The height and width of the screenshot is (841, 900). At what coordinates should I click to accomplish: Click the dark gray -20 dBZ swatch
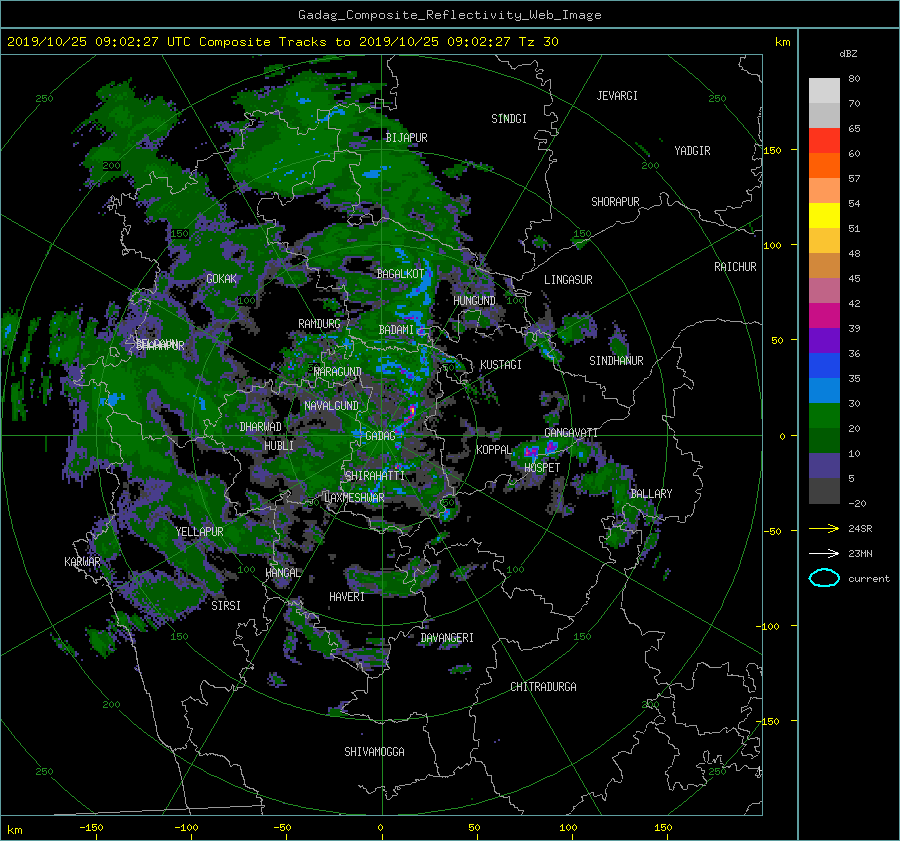click(824, 491)
